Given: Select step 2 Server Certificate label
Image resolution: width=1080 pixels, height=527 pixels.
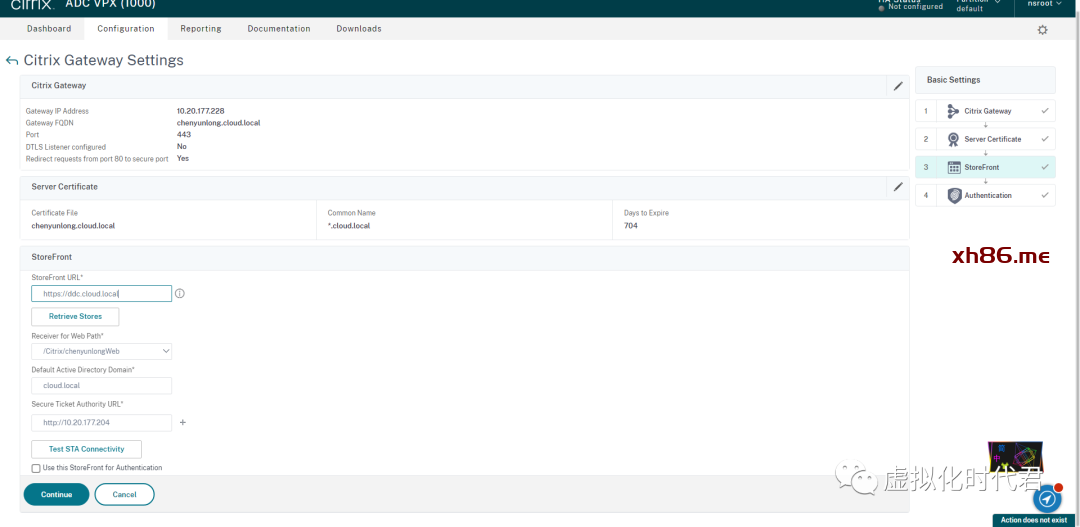Looking at the screenshot, I should coord(993,139).
